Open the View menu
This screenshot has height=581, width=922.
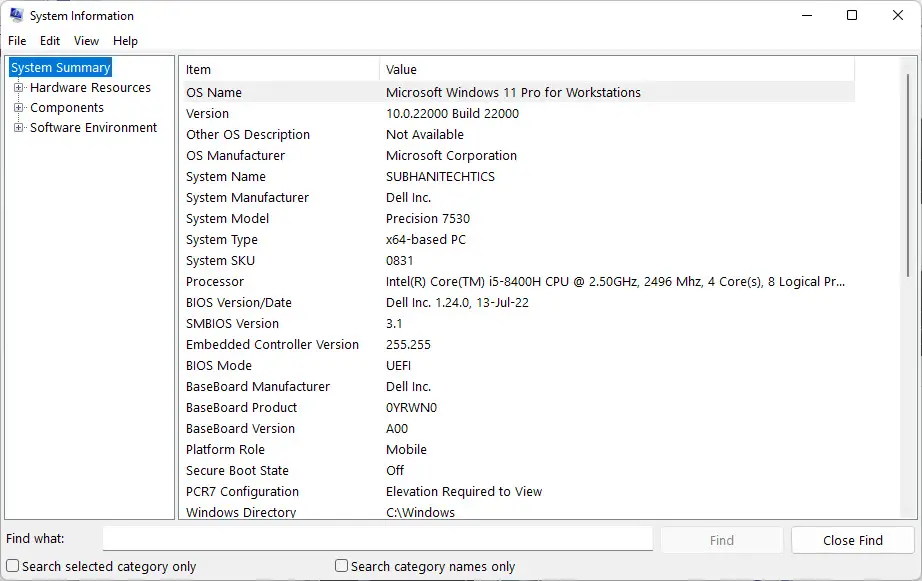[x=86, y=41]
